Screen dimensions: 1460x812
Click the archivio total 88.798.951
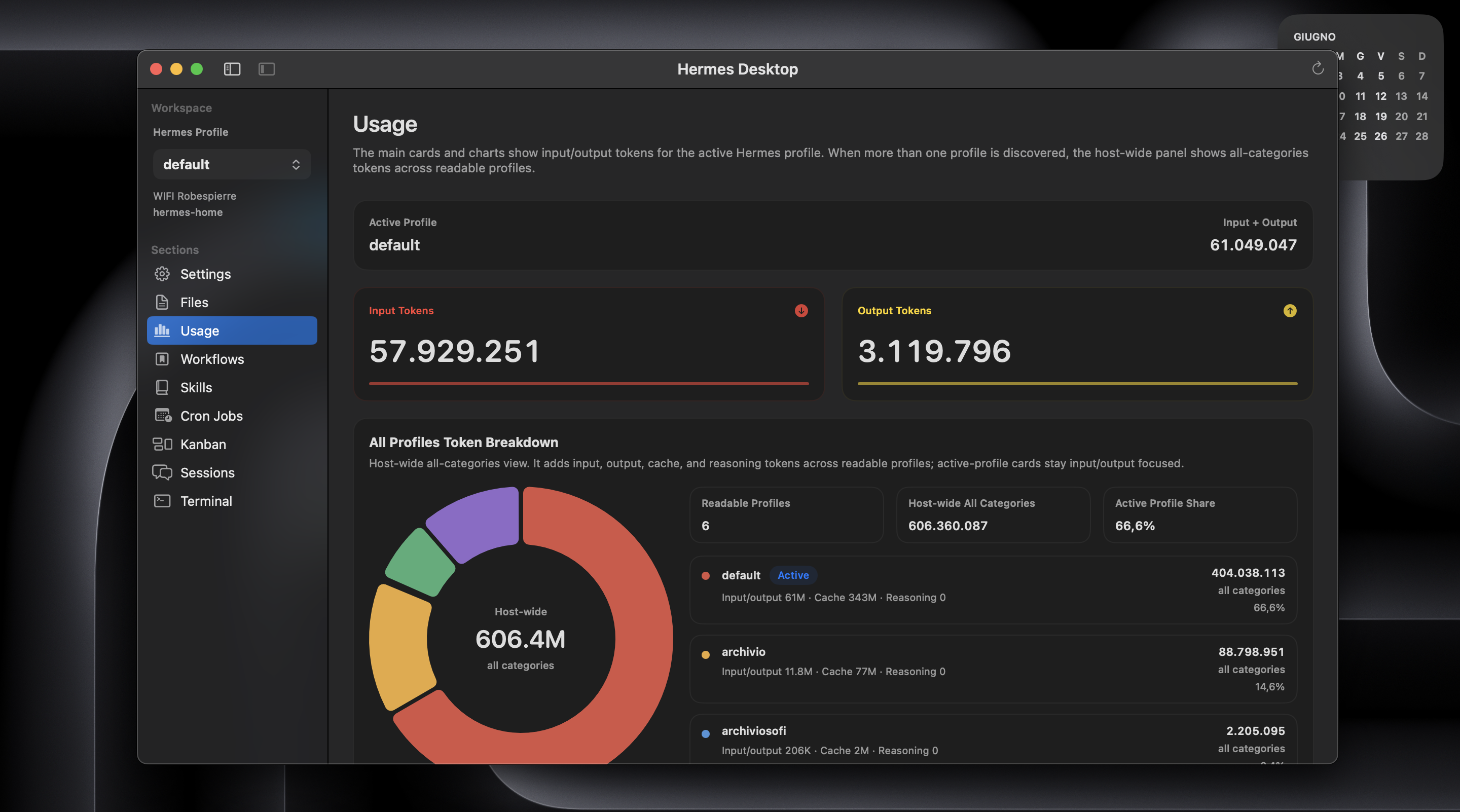pos(1252,652)
